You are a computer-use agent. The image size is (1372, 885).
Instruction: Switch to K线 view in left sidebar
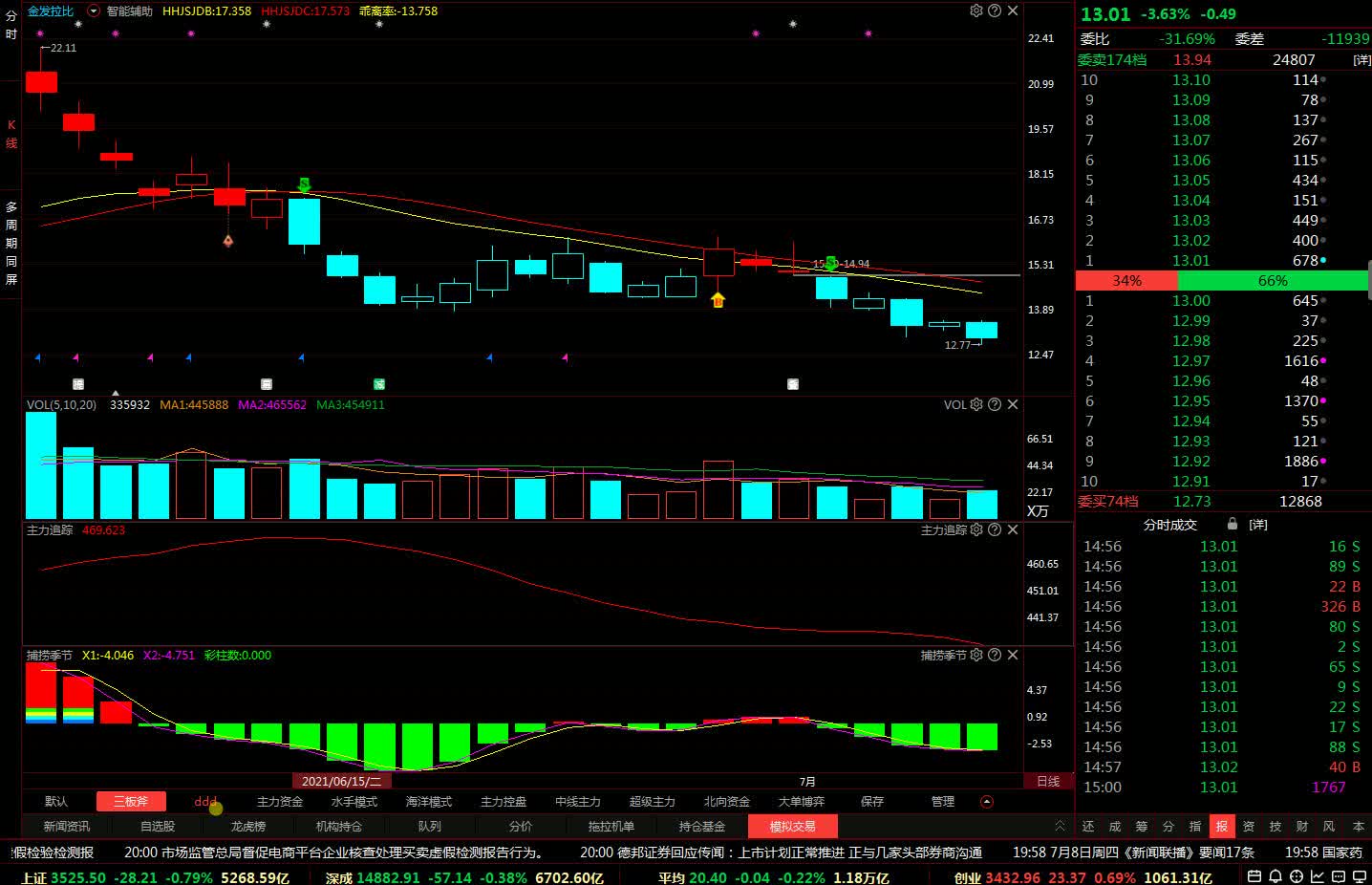[x=11, y=134]
